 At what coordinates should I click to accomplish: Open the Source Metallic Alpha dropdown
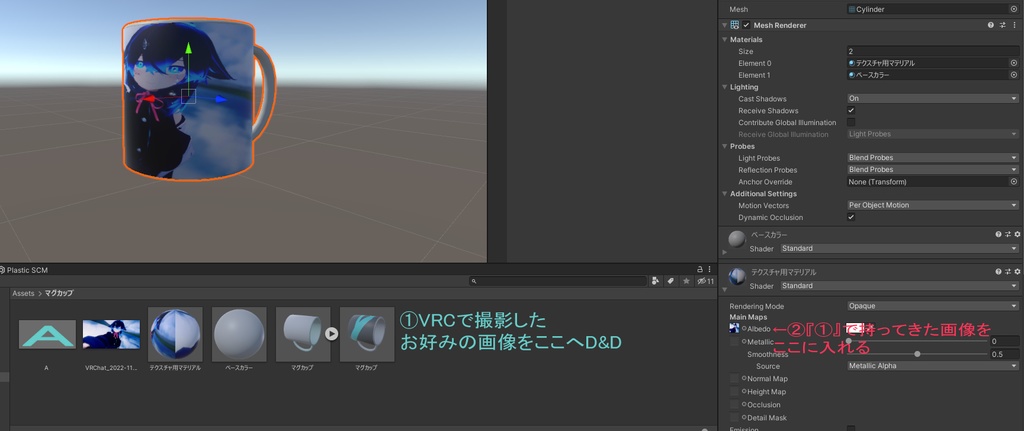pyautogui.click(x=933, y=366)
